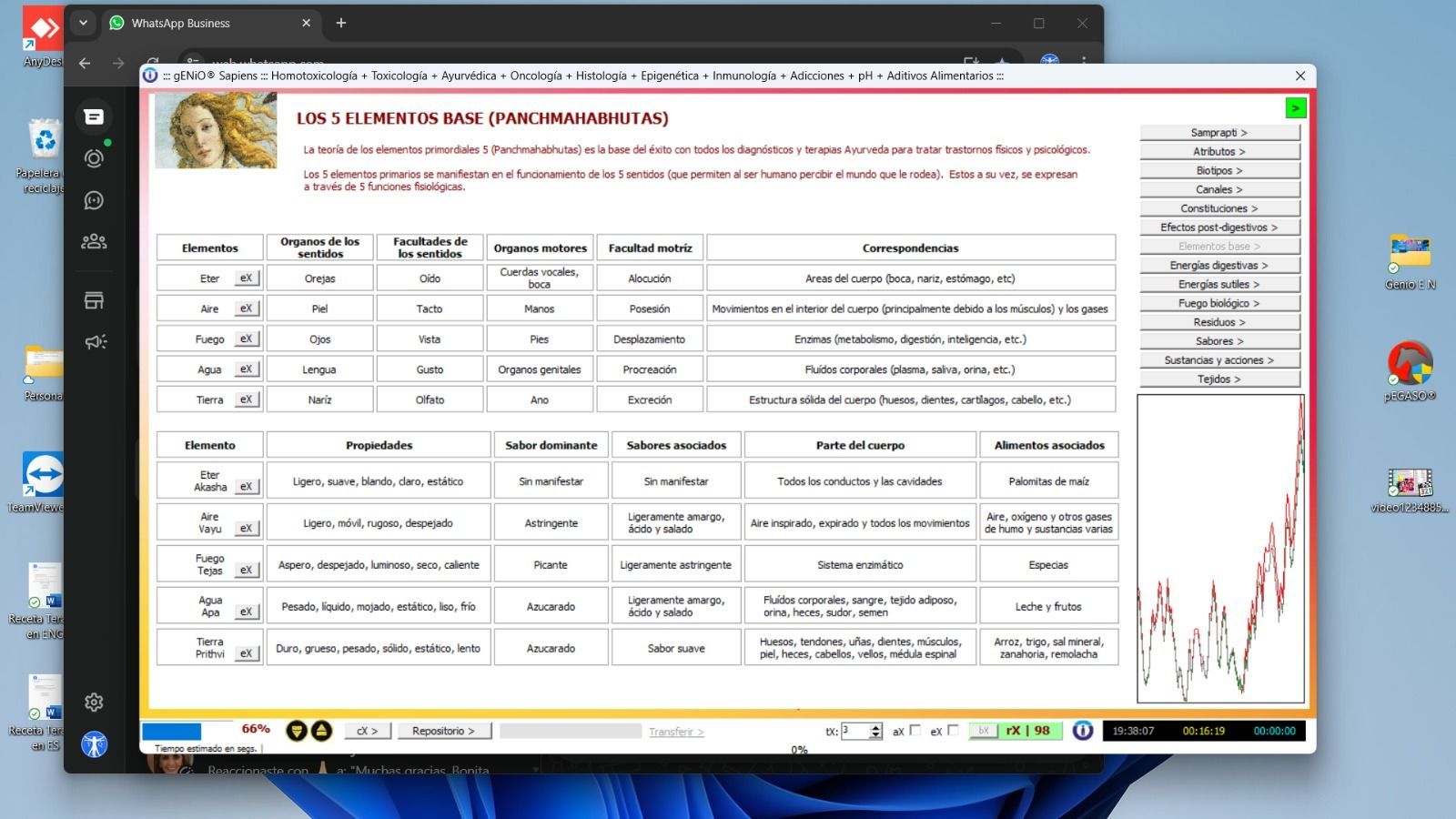
Task: Open the Repositorio > button
Action: [x=443, y=731]
